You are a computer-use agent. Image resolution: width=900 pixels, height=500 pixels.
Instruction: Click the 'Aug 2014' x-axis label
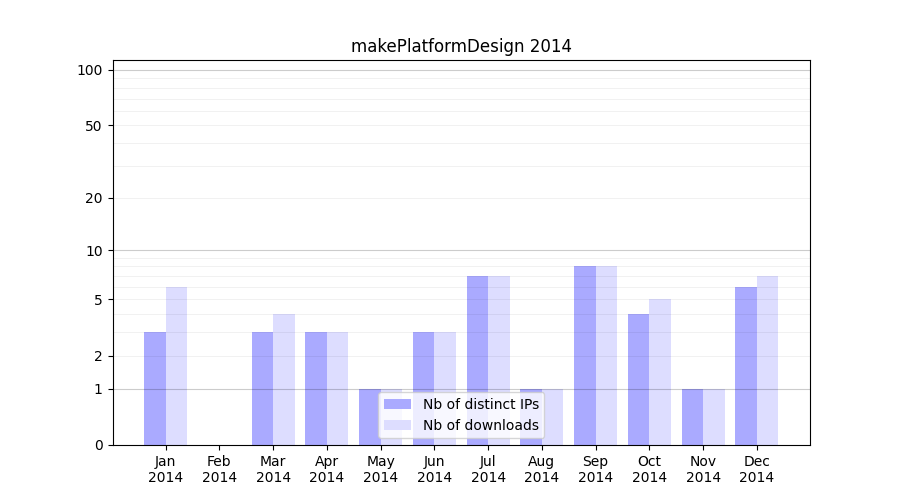coord(541,469)
